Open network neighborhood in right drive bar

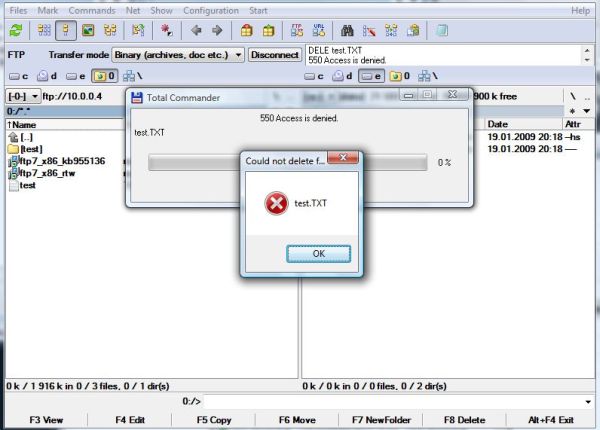pyautogui.click(x=428, y=77)
